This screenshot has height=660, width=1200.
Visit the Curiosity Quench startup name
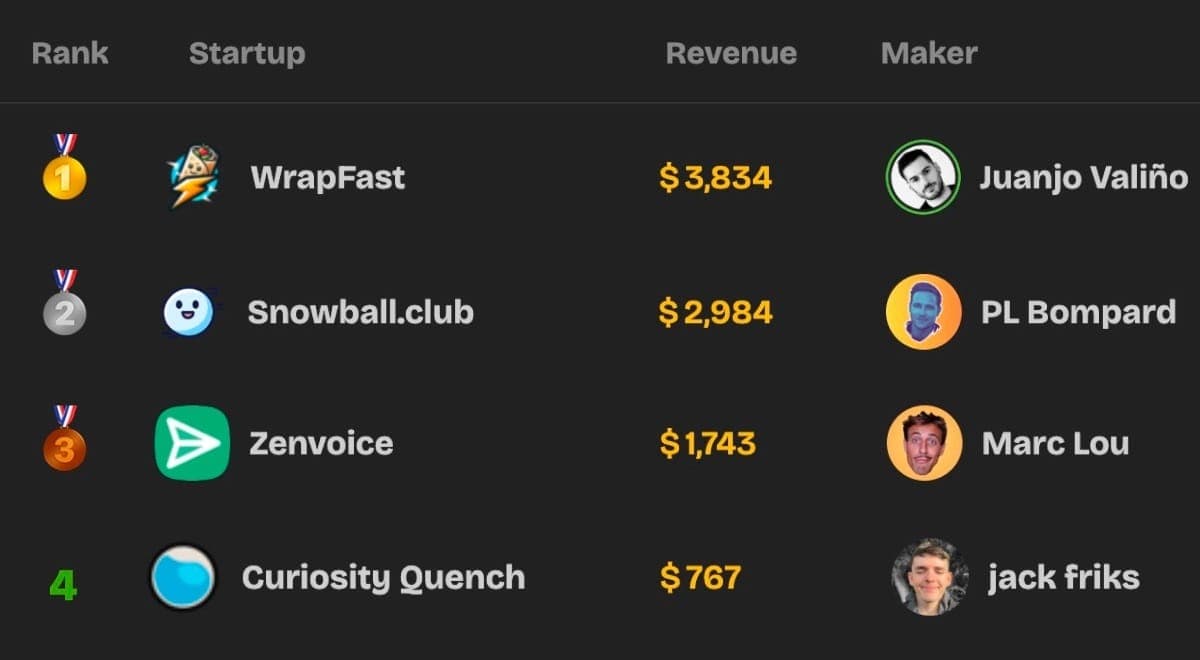pos(383,577)
